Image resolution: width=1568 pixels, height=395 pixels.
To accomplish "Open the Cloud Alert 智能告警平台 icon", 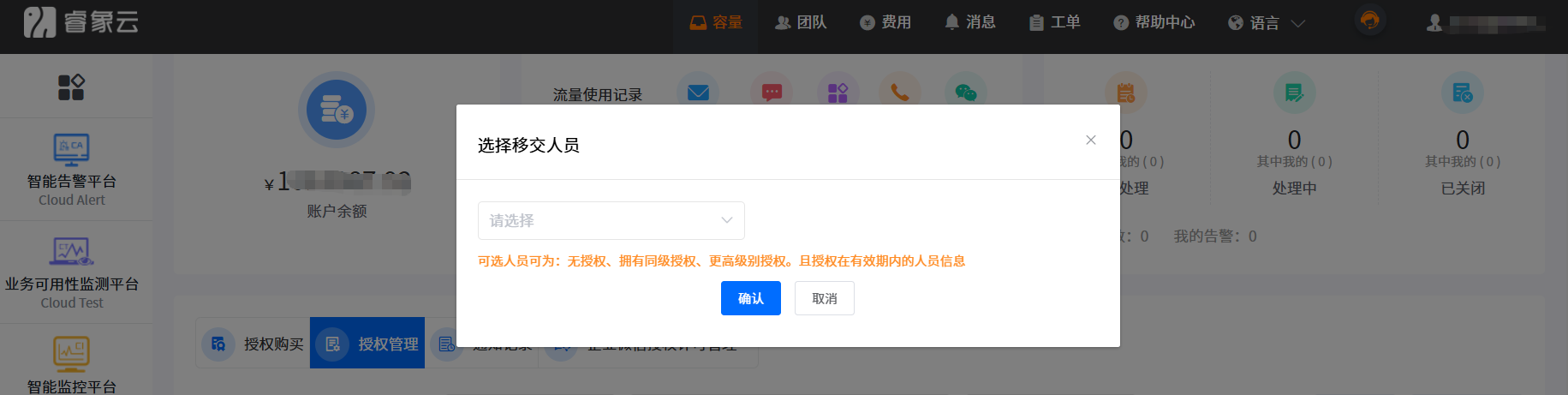I will point(71,150).
